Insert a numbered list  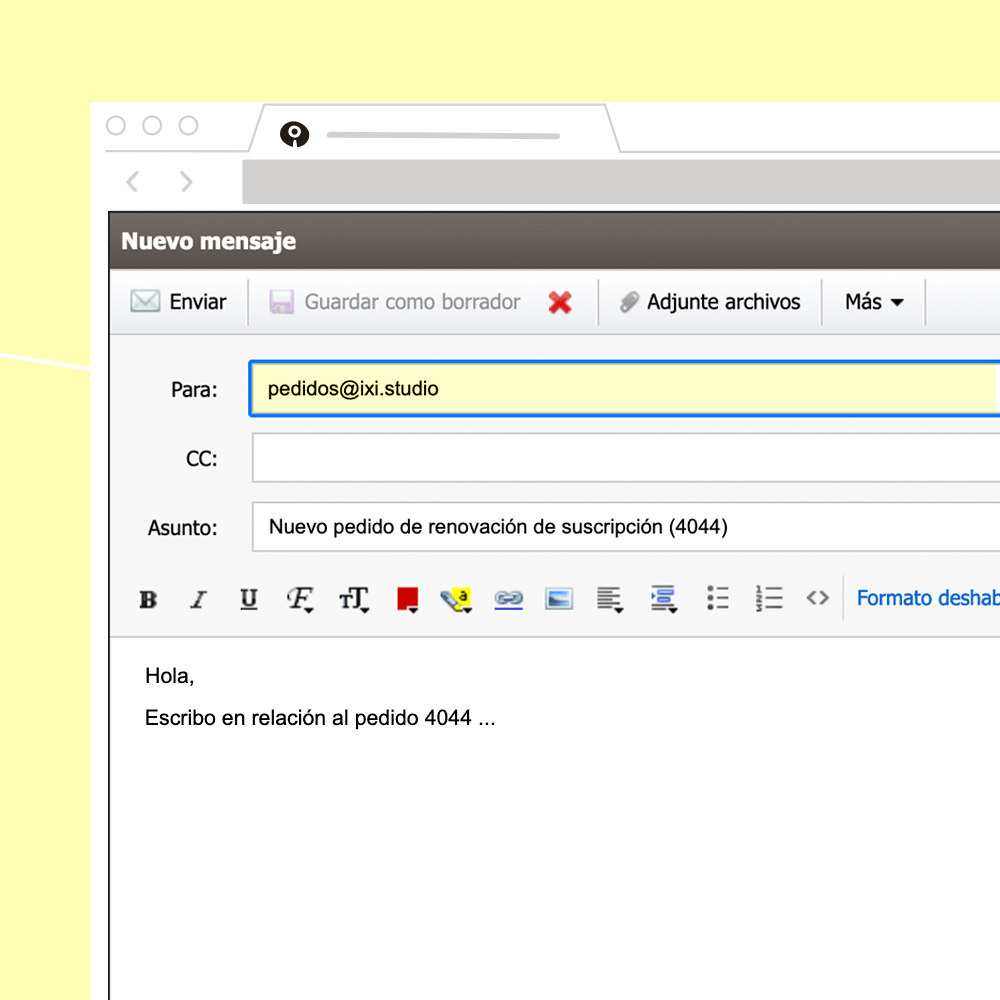768,598
